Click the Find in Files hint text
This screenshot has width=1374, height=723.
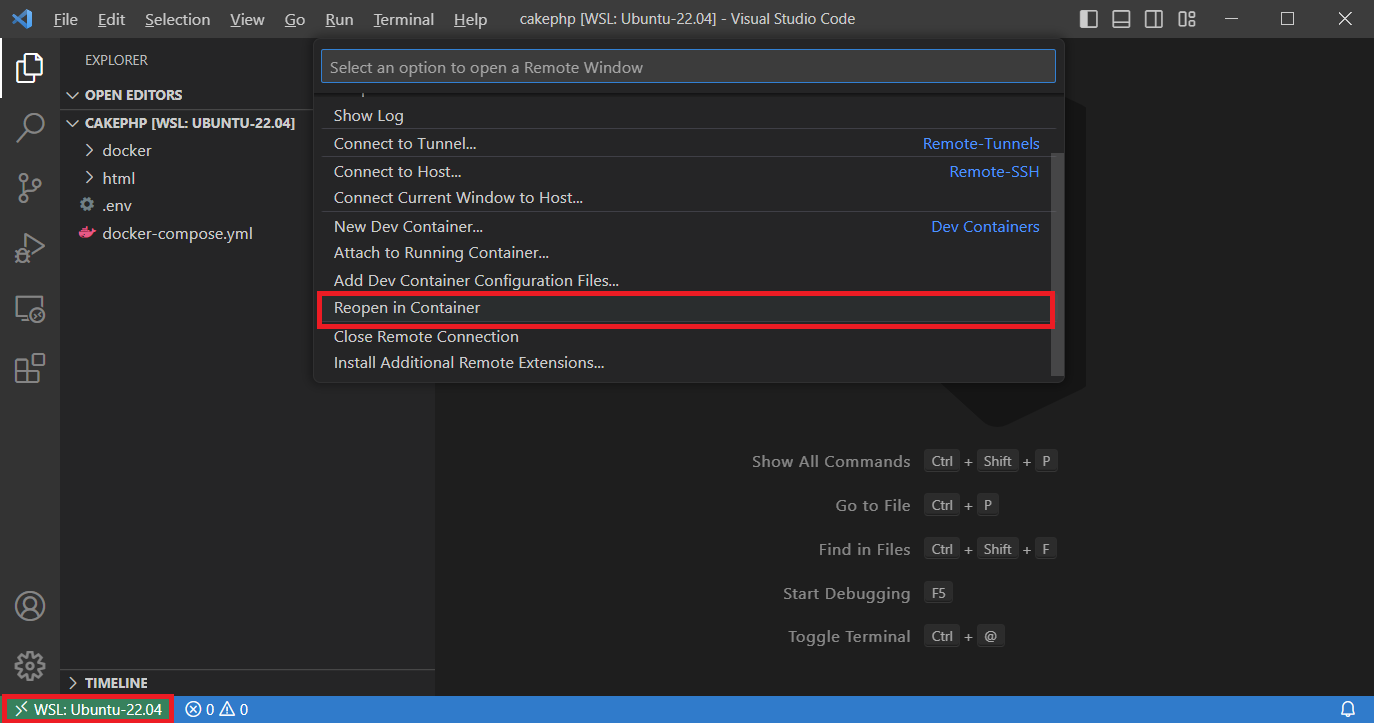click(x=864, y=549)
